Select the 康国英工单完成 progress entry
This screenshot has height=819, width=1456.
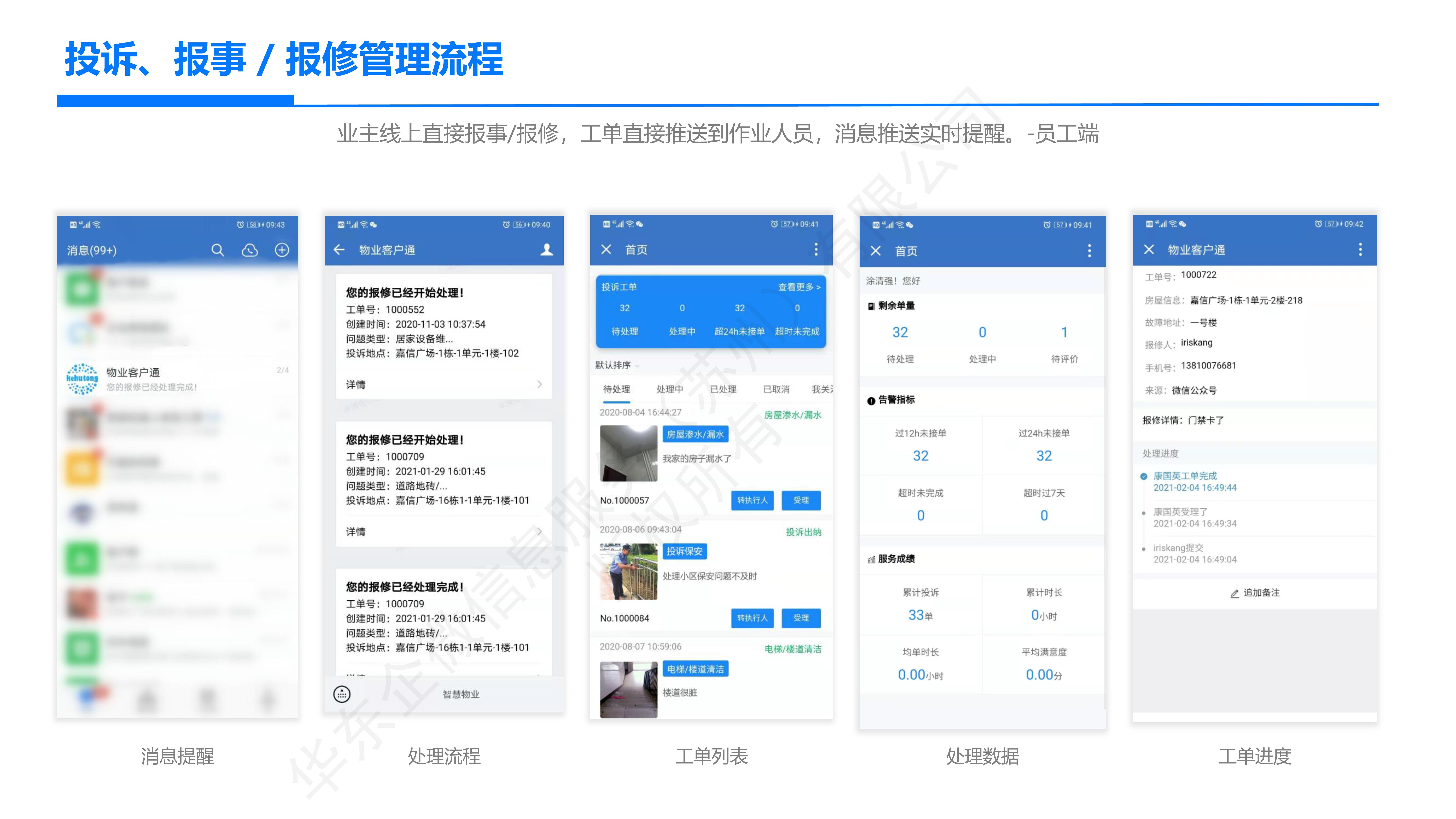click(1195, 482)
